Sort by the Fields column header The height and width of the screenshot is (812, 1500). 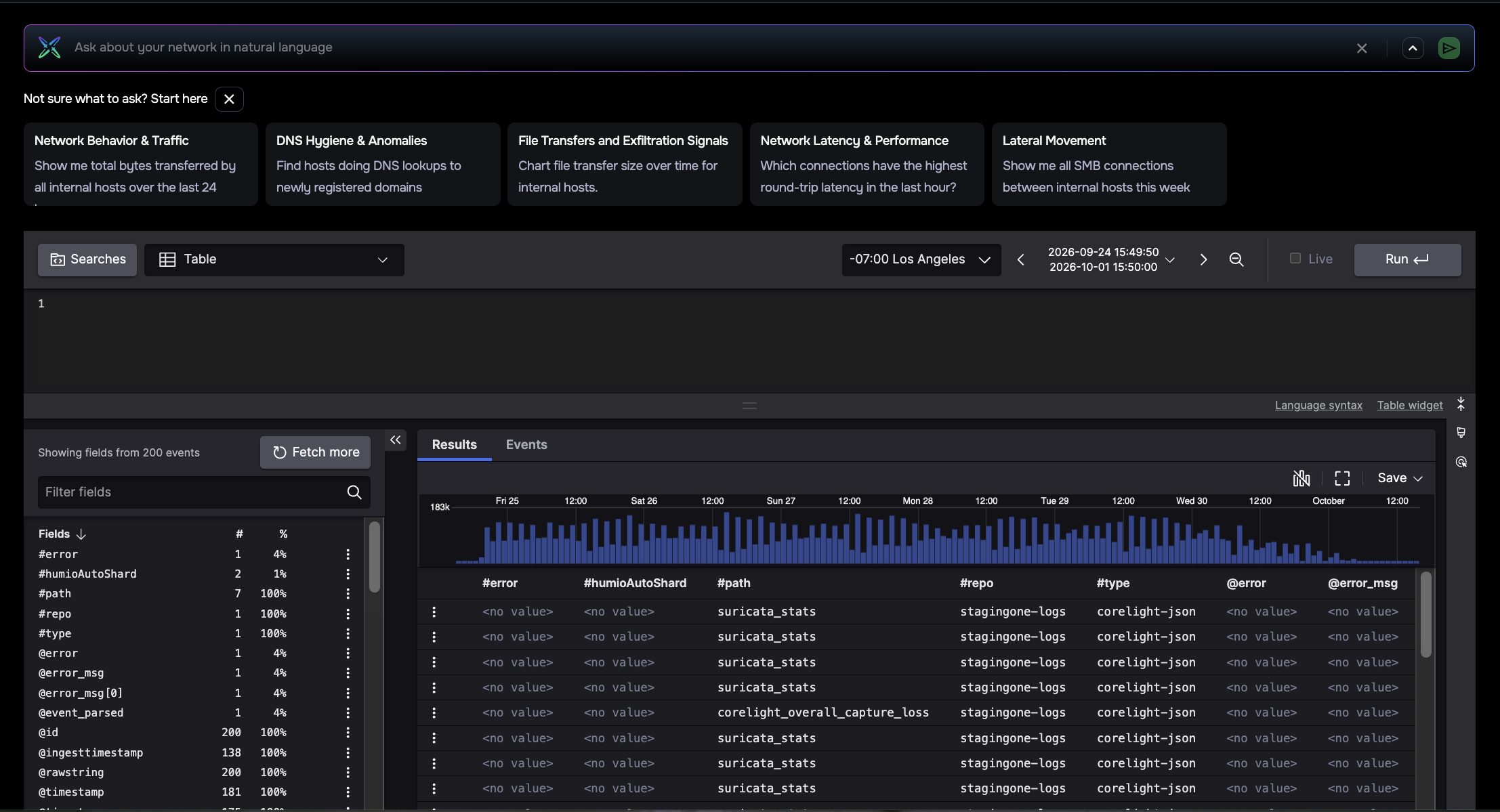pos(62,534)
